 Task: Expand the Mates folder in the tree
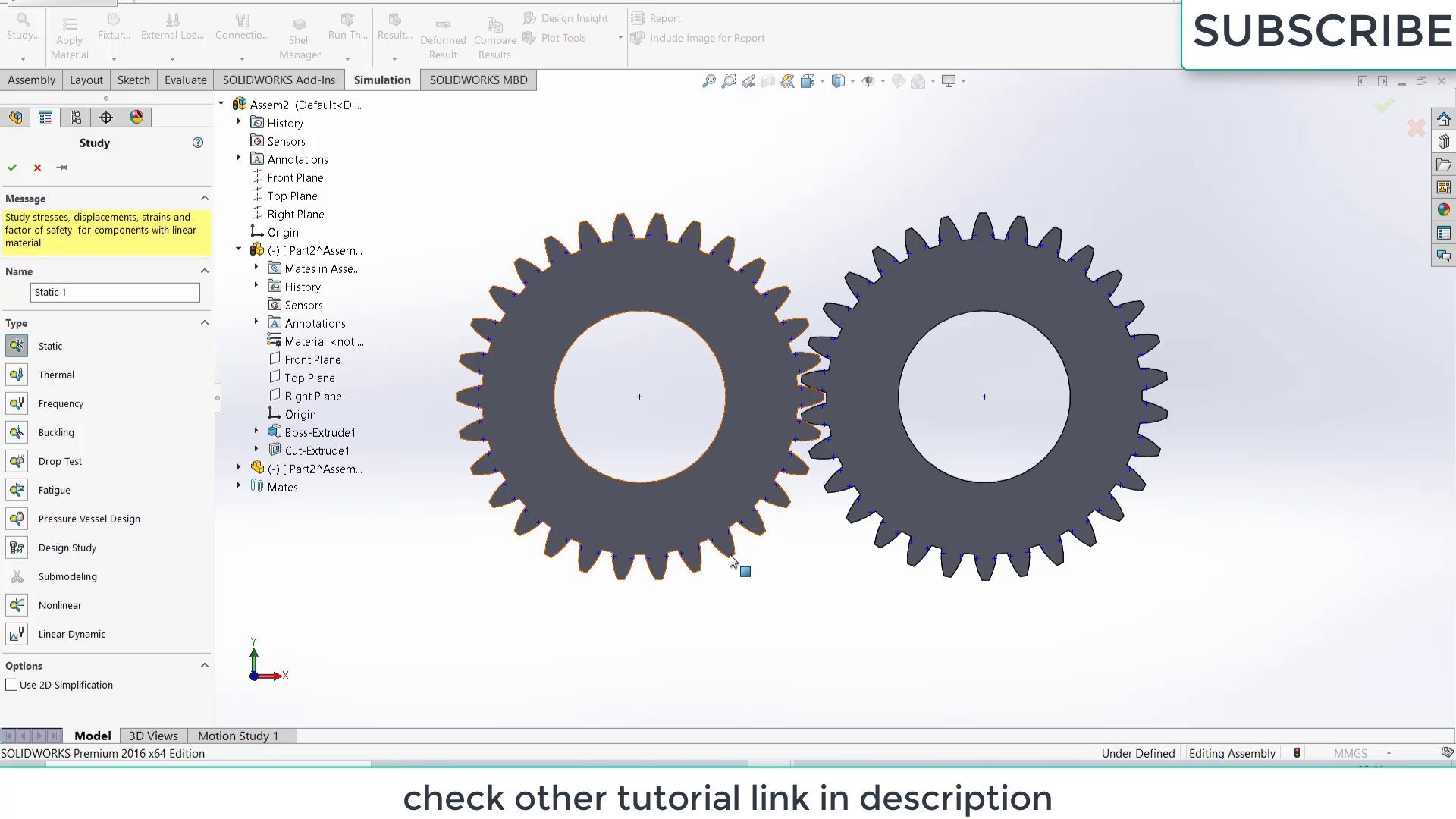[x=239, y=486]
